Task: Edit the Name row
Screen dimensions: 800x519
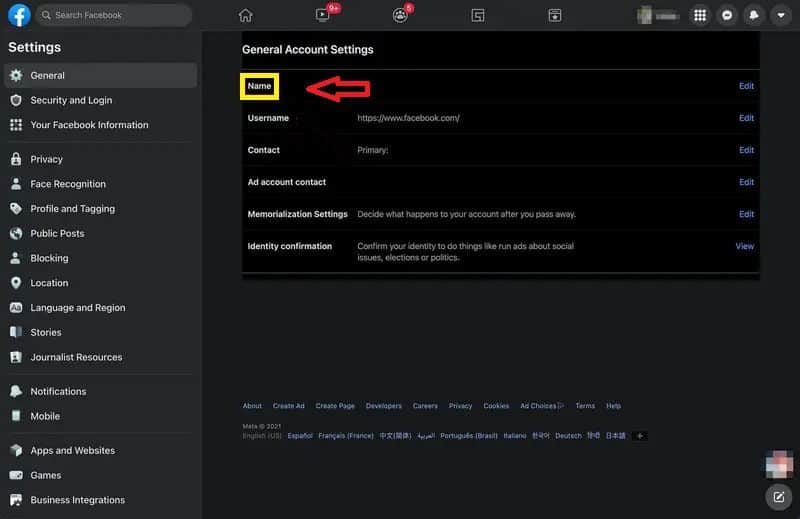Action: (x=746, y=86)
